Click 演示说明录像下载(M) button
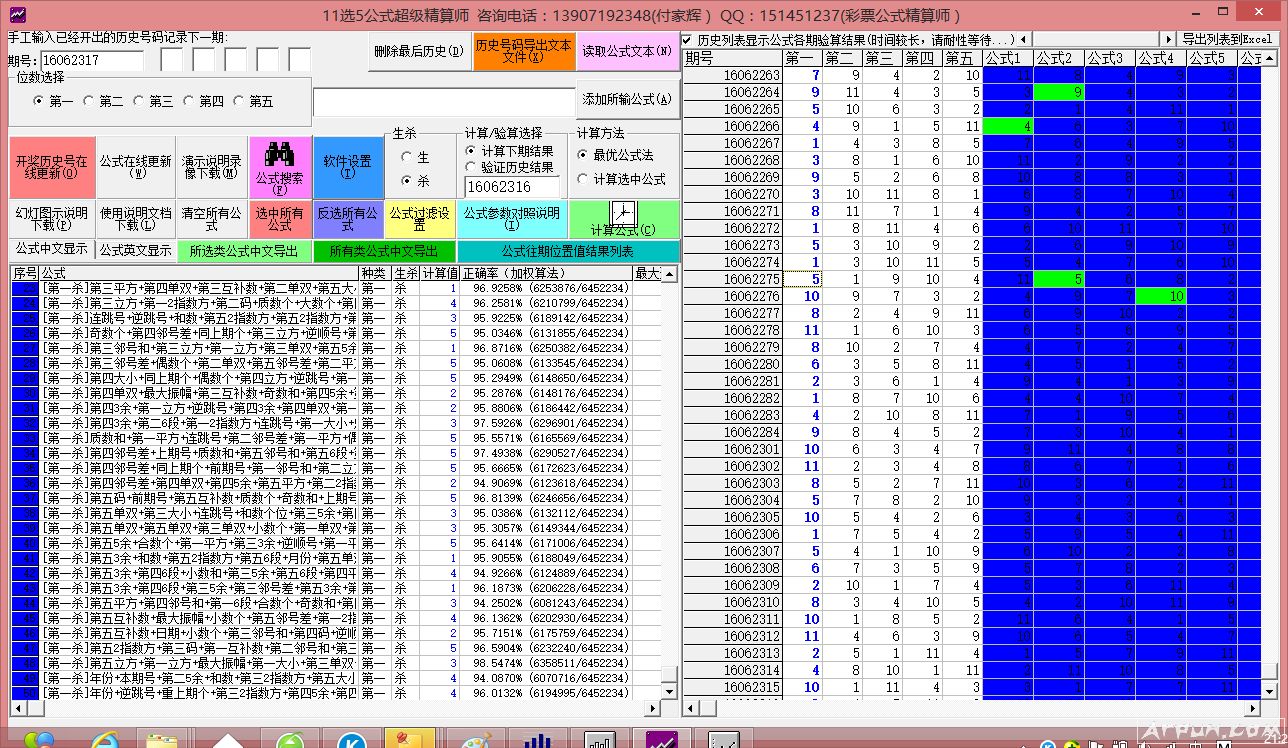The image size is (1288, 748). 212,167
